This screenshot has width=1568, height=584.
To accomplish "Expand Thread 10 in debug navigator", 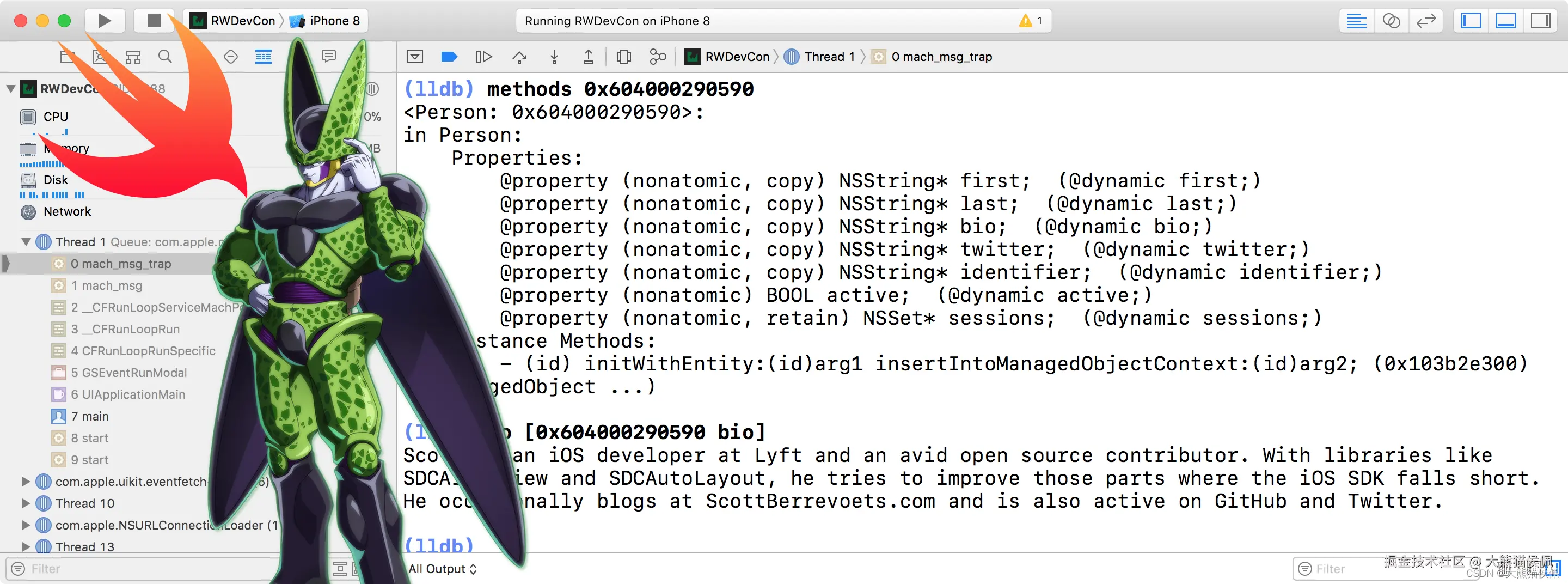I will (26, 503).
